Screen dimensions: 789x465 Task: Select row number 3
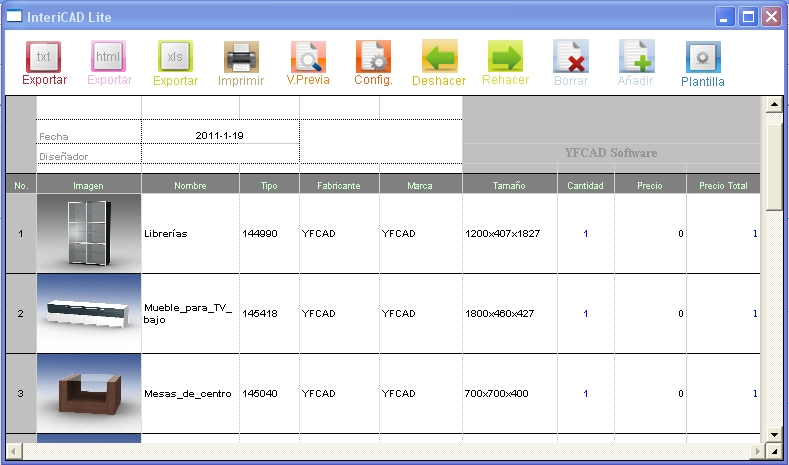pyautogui.click(x=21, y=394)
